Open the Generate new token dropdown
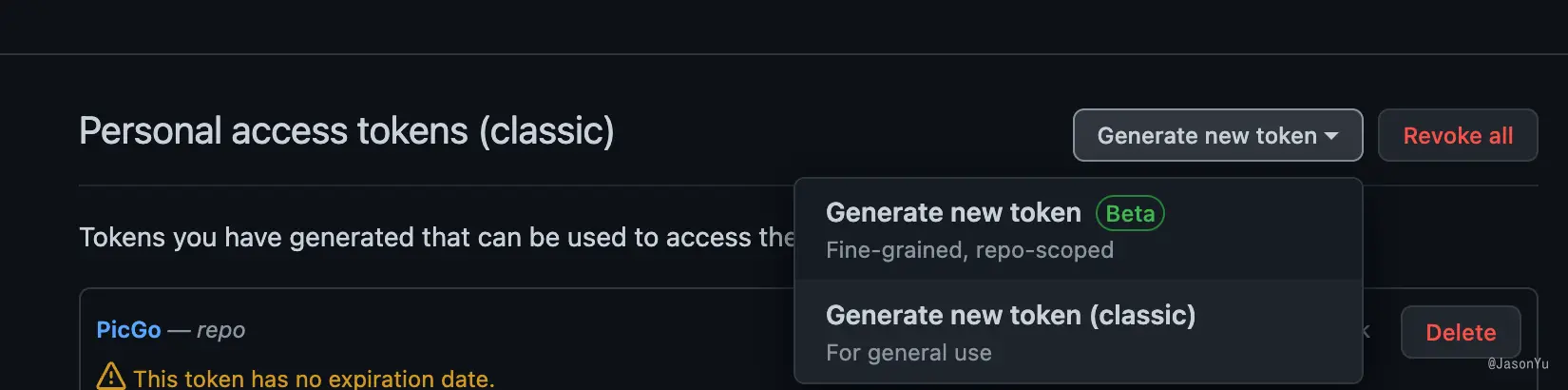The width and height of the screenshot is (1568, 390). pos(1207,136)
